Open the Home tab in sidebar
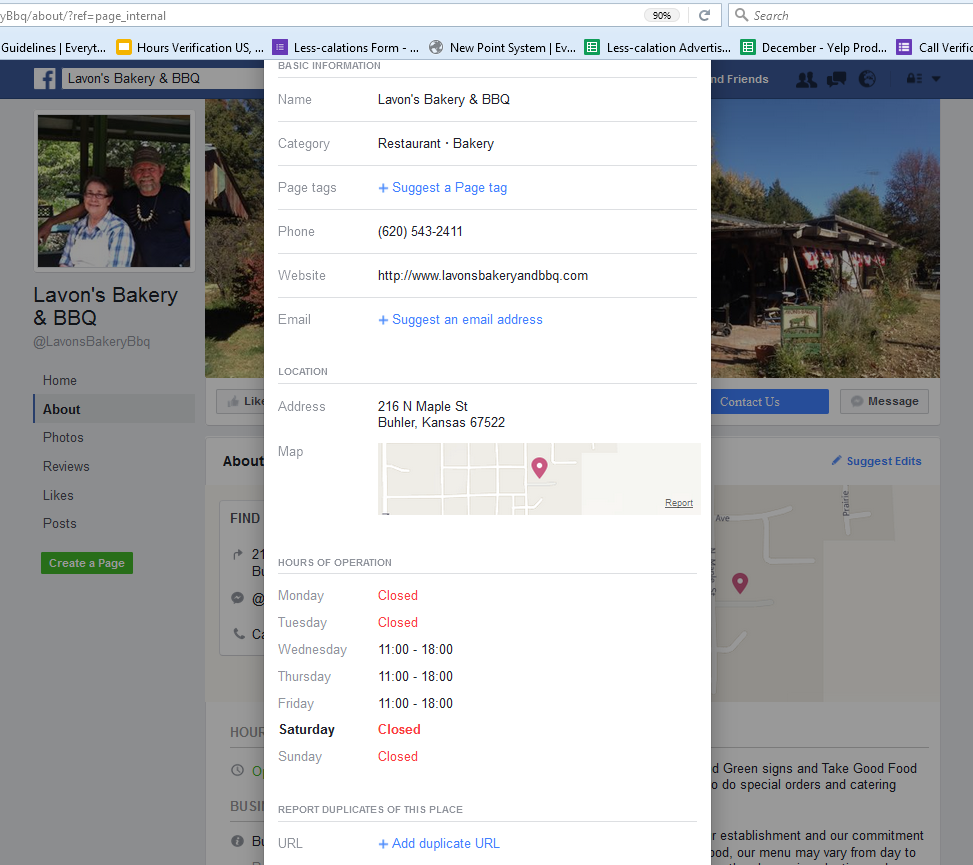The width and height of the screenshot is (973, 865). (x=60, y=380)
